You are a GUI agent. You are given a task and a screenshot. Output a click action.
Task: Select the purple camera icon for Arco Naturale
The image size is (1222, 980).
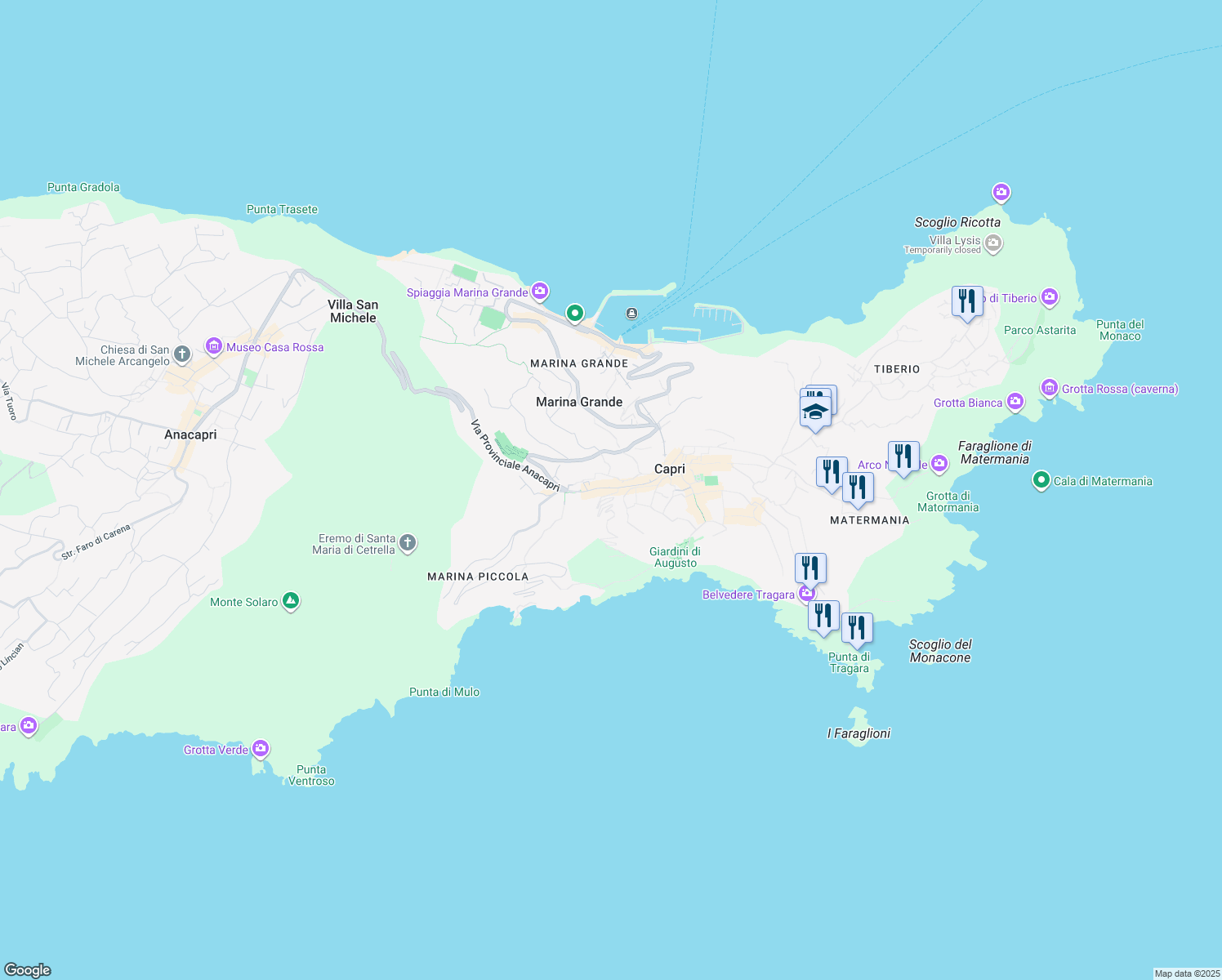click(x=939, y=463)
